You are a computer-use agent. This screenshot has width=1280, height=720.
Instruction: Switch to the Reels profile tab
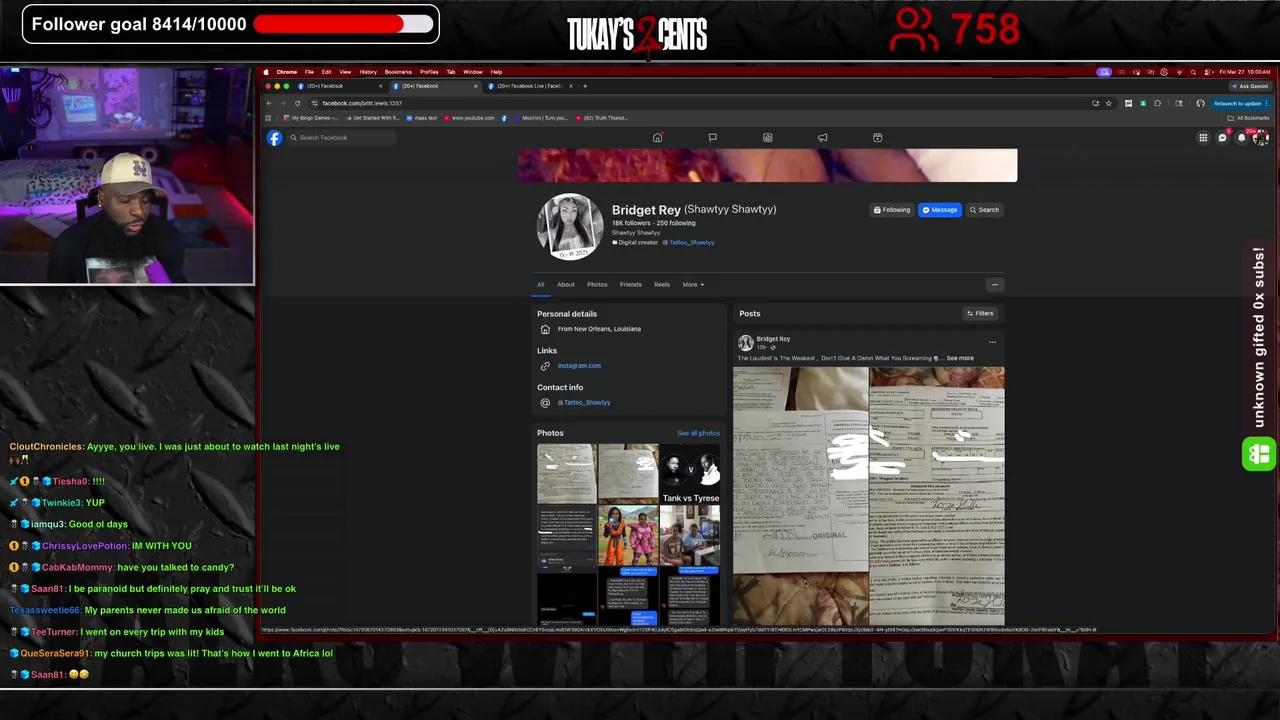tap(662, 285)
